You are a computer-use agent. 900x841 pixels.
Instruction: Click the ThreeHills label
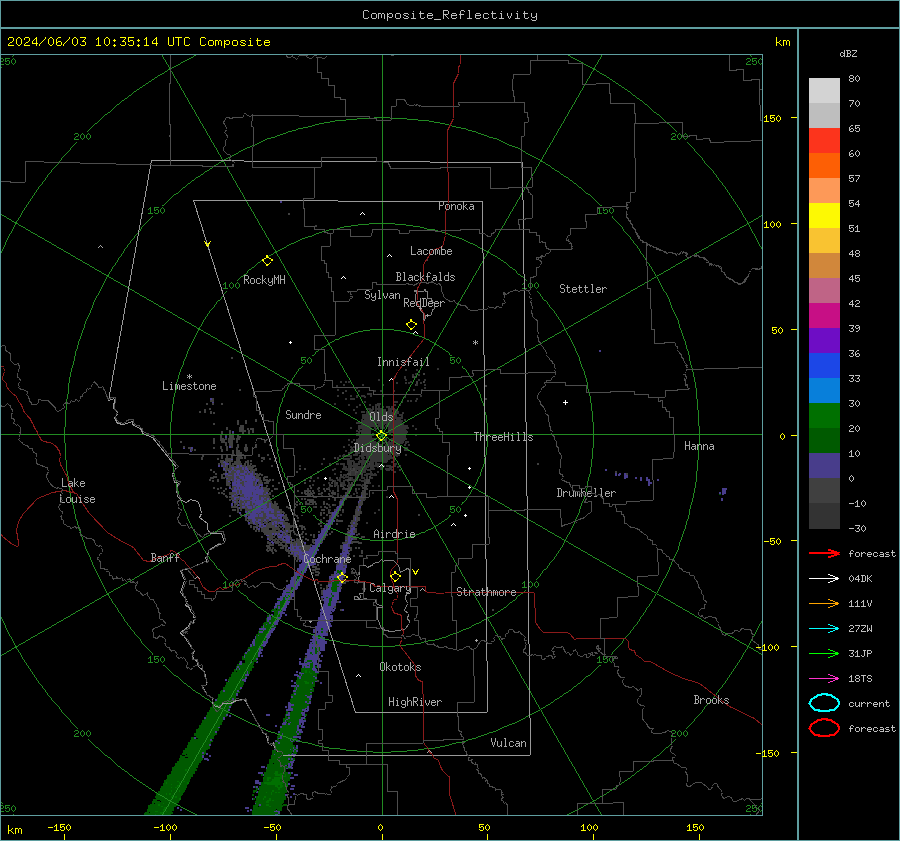pyautogui.click(x=503, y=437)
